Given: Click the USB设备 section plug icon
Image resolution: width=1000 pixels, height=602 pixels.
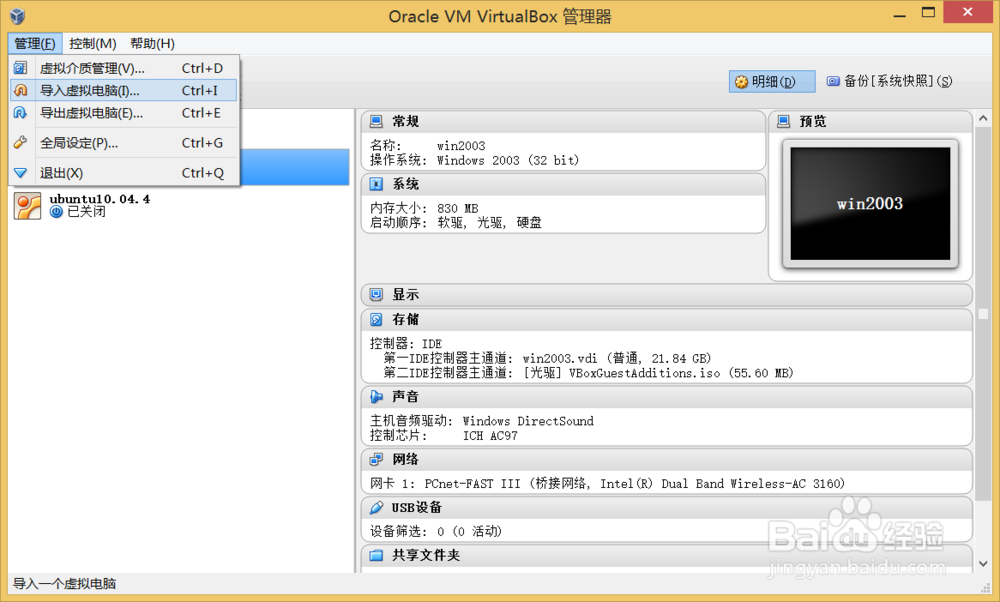Looking at the screenshot, I should point(376,508).
